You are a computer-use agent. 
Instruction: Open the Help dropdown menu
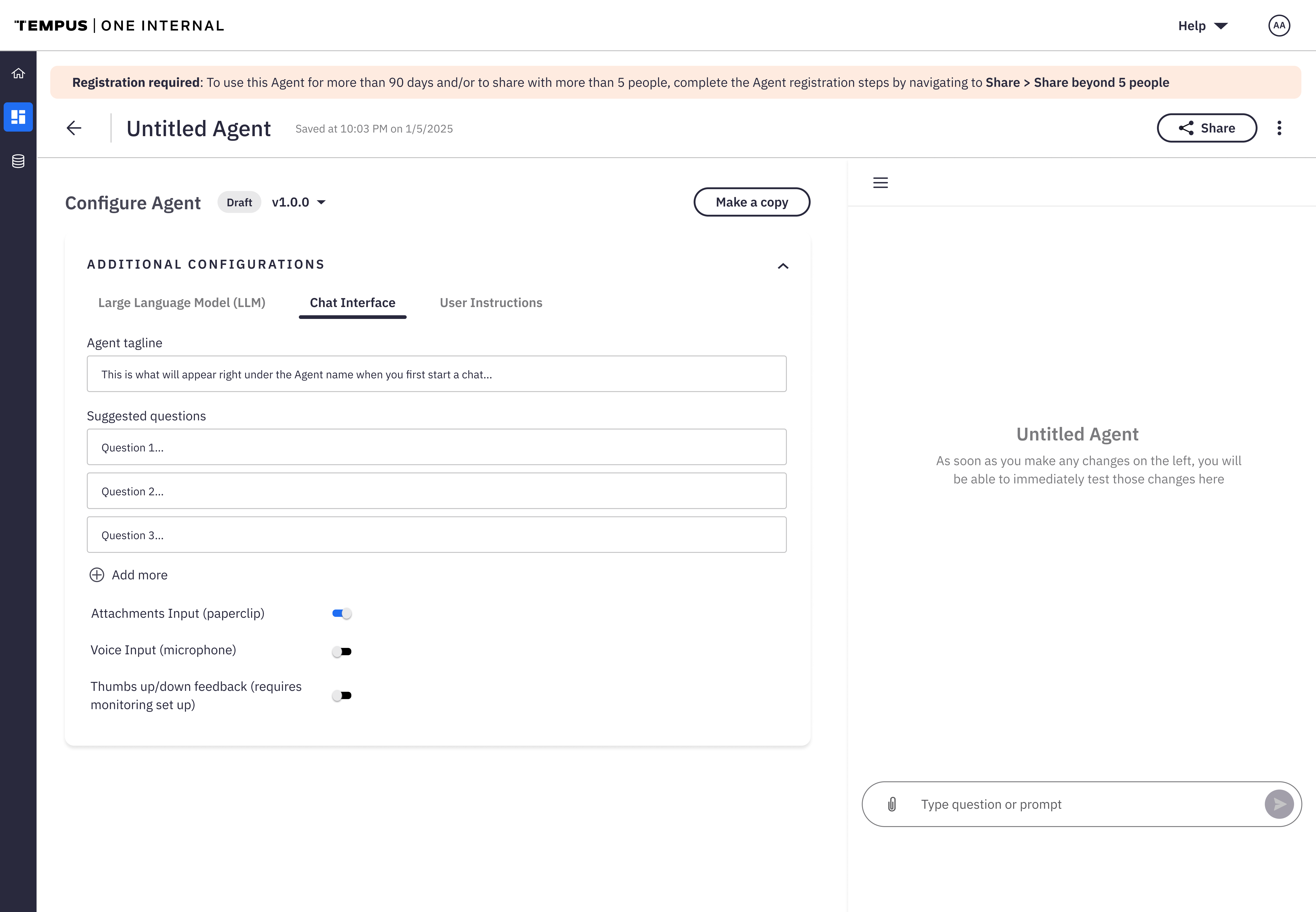pos(1203,26)
